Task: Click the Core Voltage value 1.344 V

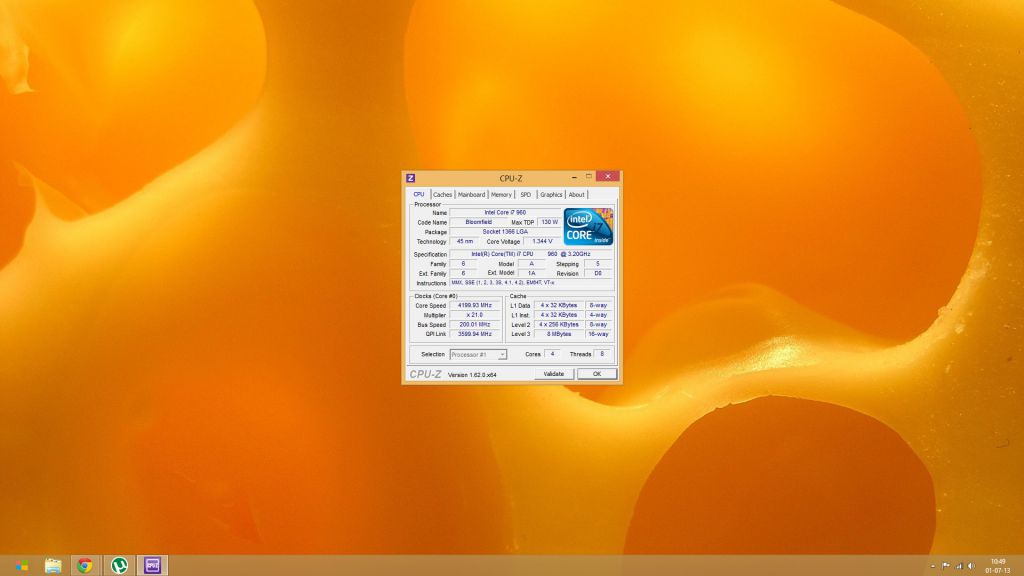Action: tap(542, 242)
